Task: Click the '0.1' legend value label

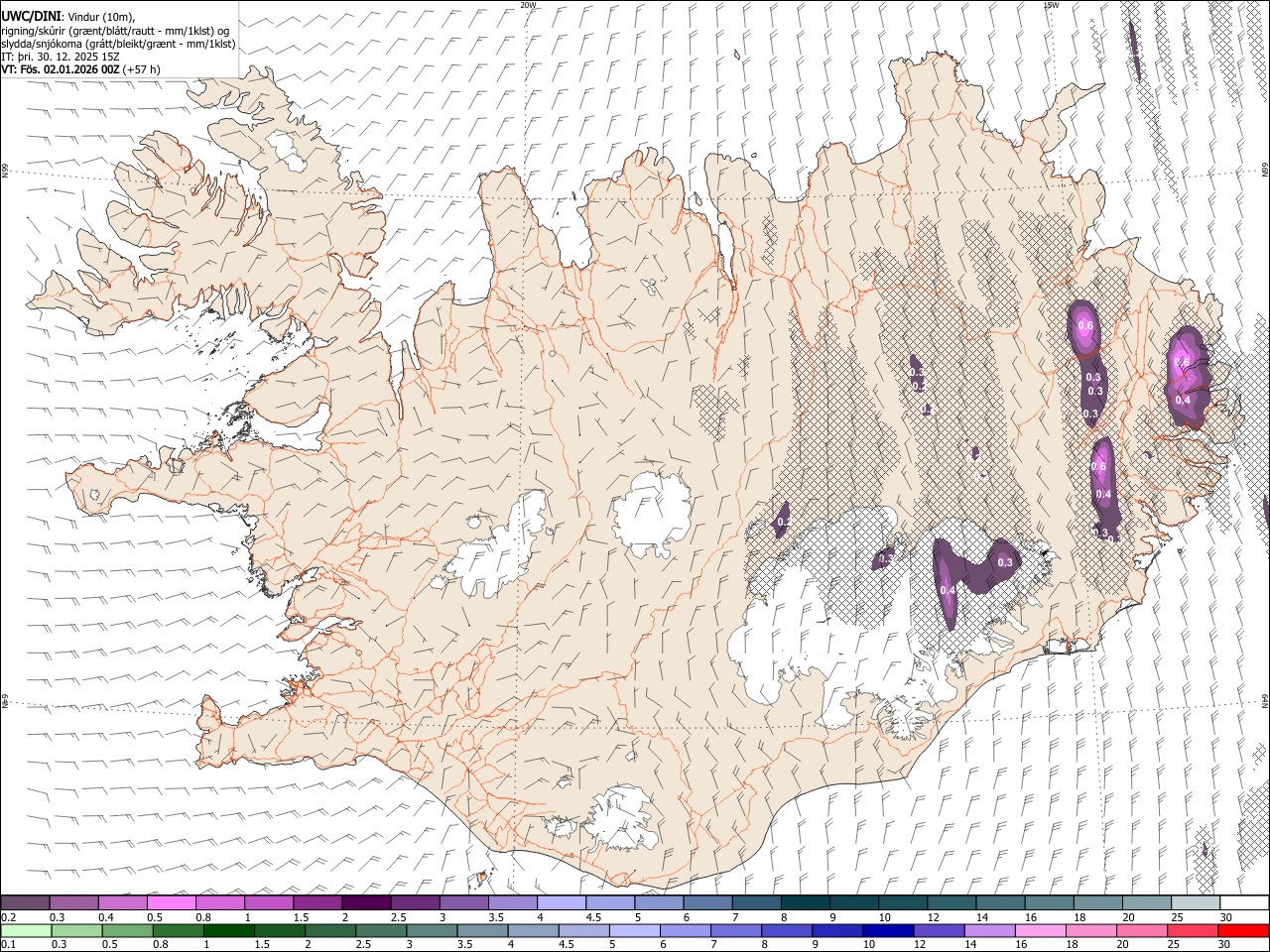Action: pyautogui.click(x=7, y=944)
